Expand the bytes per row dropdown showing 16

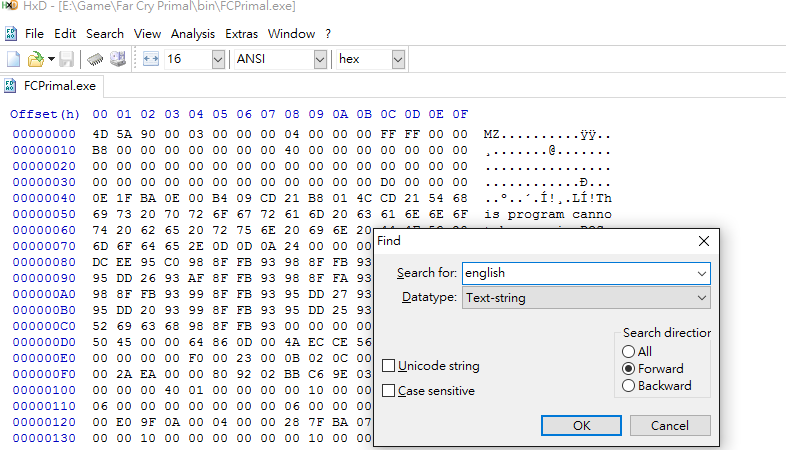point(218,59)
